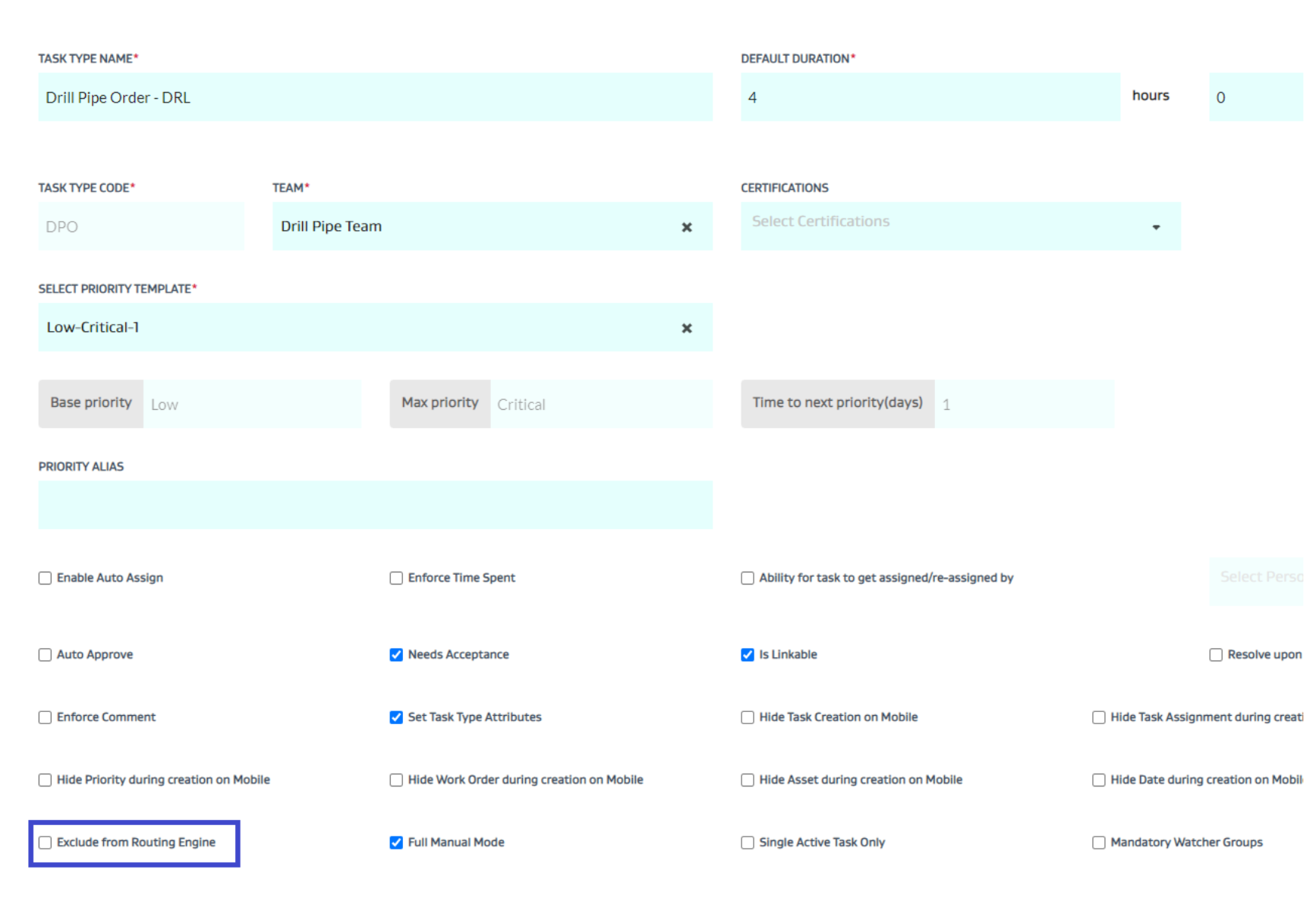
Task: Remove the Low-Critical-1 priority template
Action: [x=686, y=328]
